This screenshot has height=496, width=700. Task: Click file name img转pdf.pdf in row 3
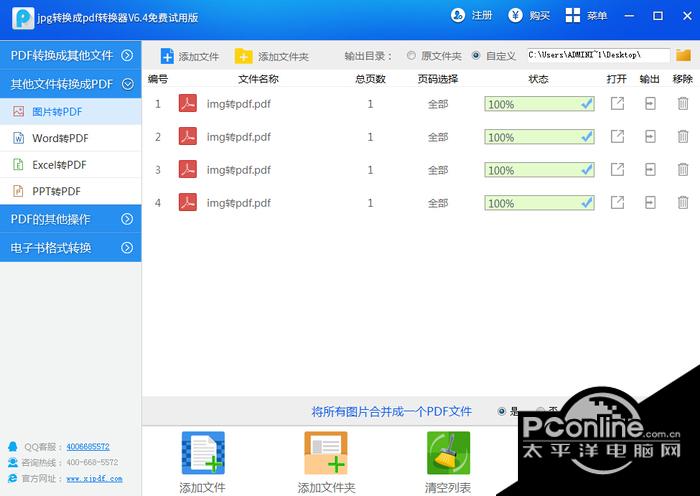point(238,170)
